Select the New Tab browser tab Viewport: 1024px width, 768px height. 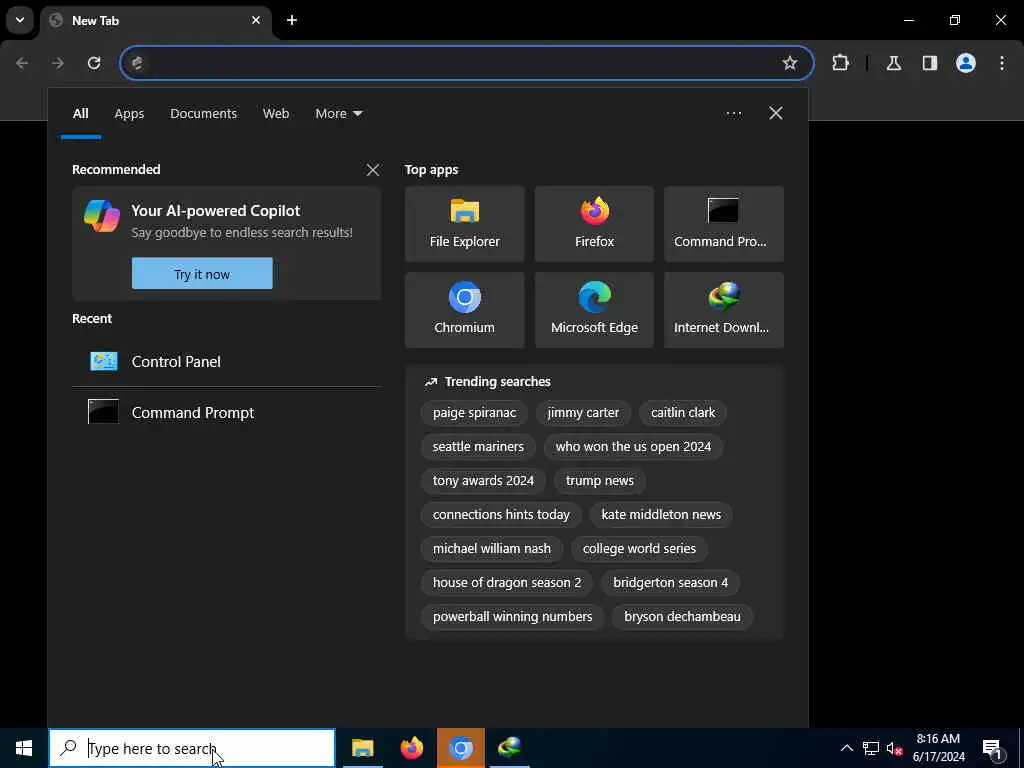pos(157,20)
